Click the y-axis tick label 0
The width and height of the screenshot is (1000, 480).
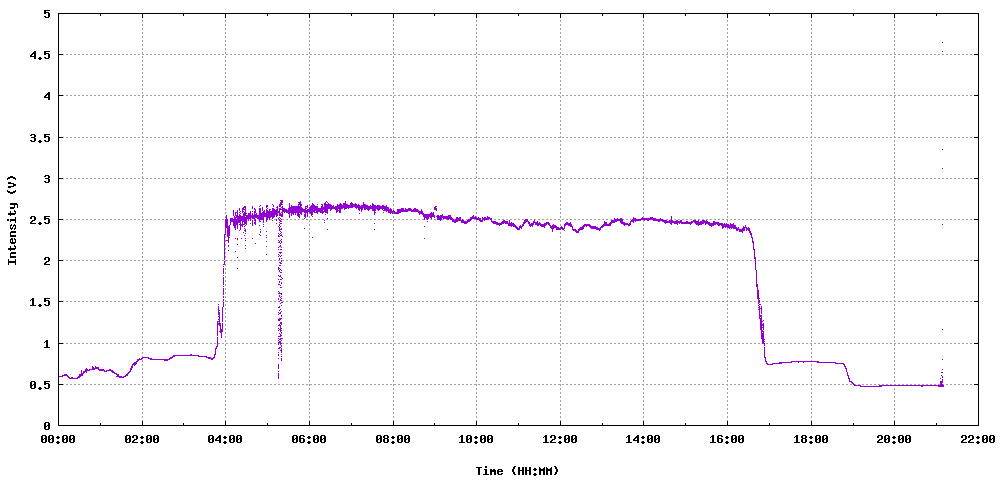[47, 426]
